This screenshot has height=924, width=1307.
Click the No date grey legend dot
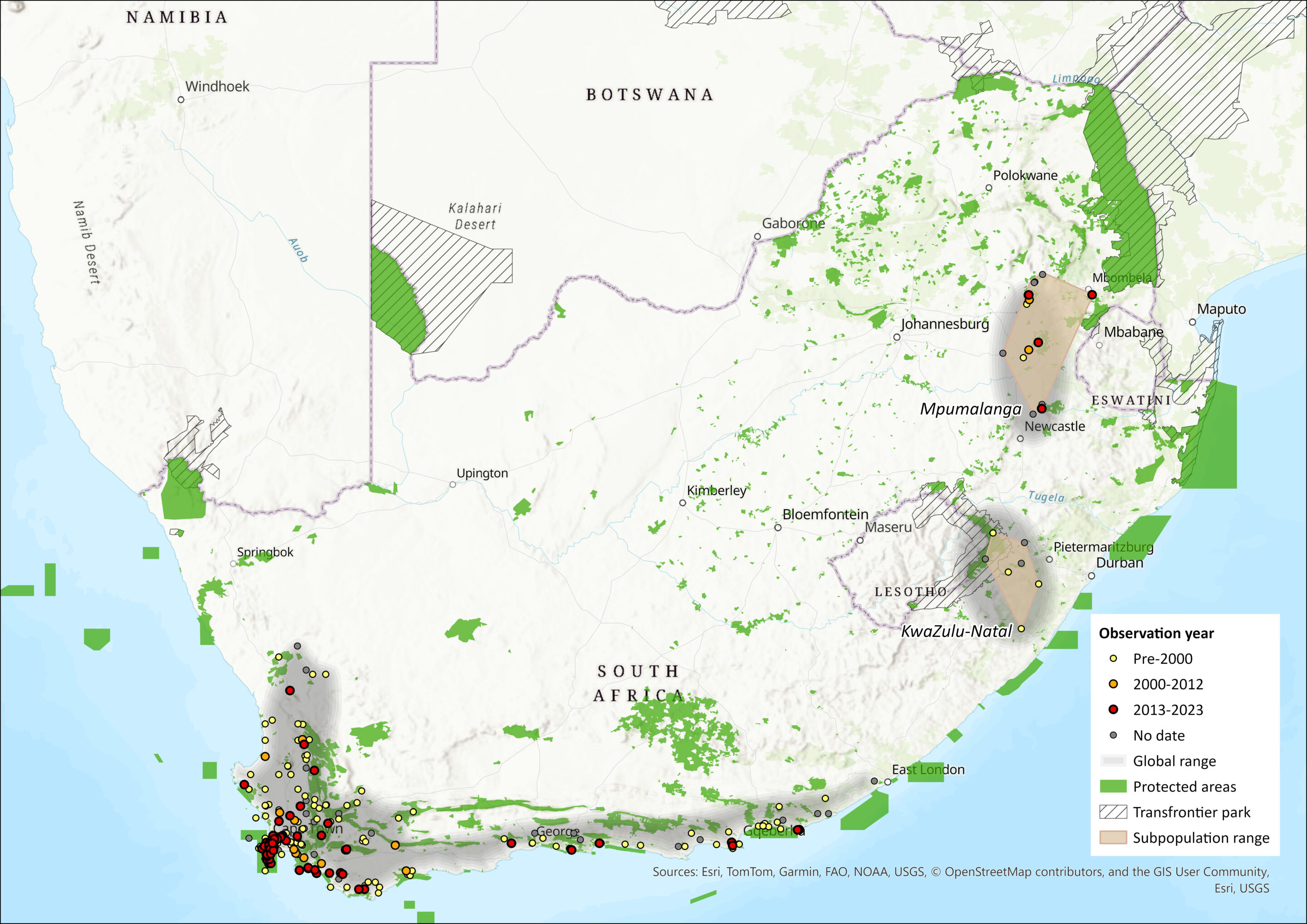1114,735
